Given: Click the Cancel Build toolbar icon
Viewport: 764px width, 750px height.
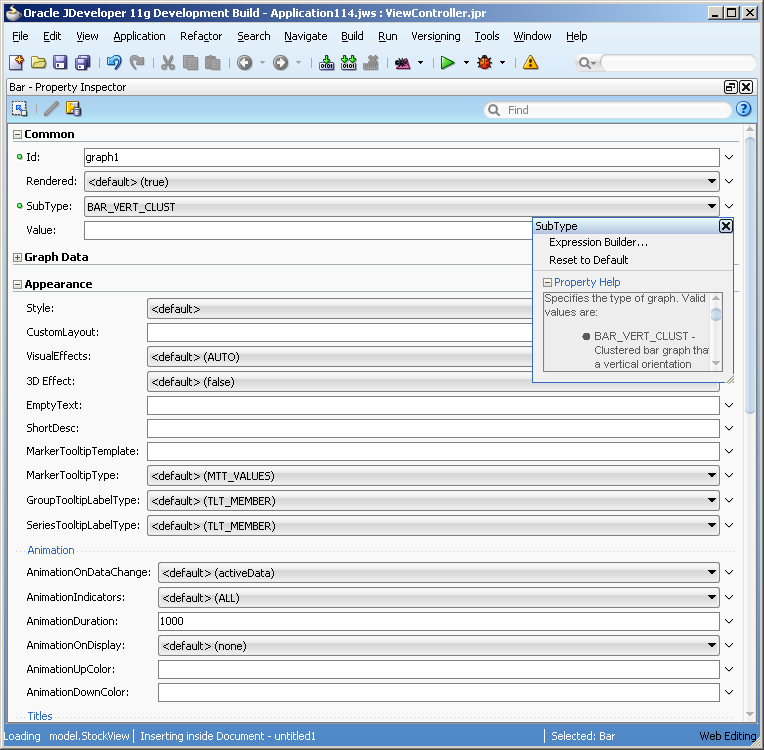Looking at the screenshot, I should [371, 62].
